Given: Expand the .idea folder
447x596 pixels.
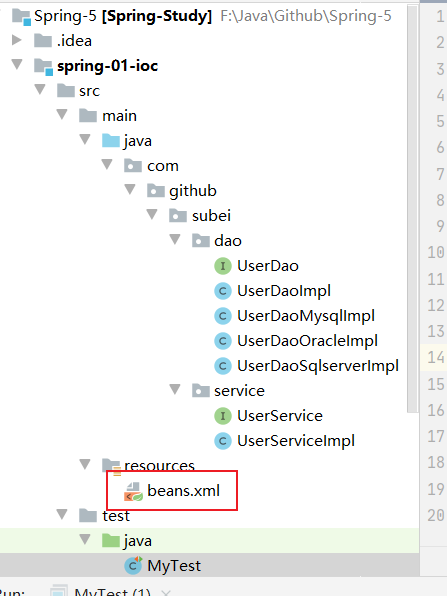Looking at the screenshot, I should pos(16,40).
